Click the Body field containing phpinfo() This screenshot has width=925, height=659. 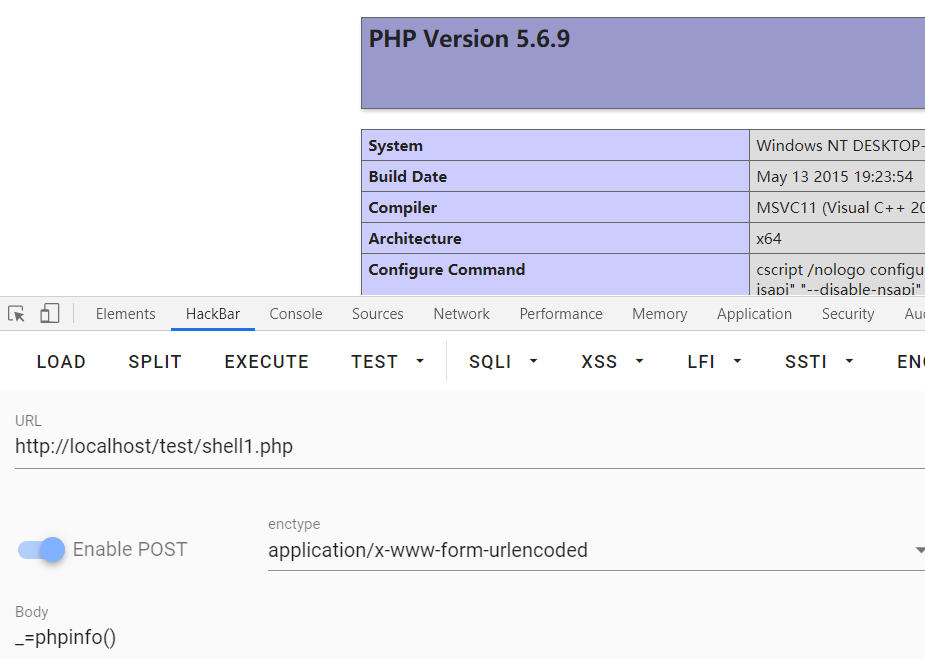[x=470, y=638]
